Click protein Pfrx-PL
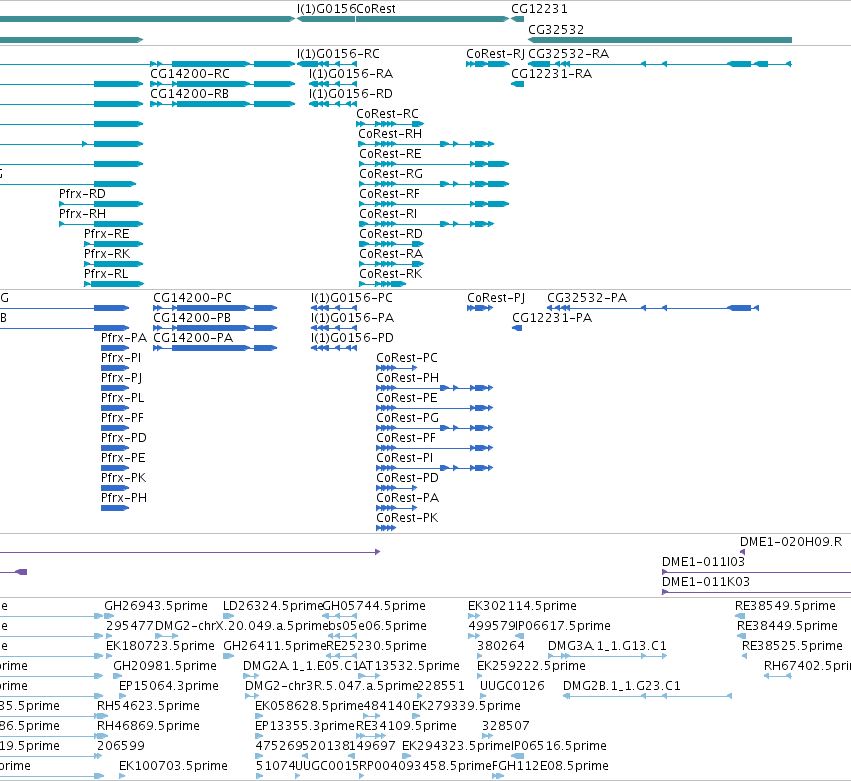Image resolution: width=851 pixels, height=781 pixels. [115, 409]
